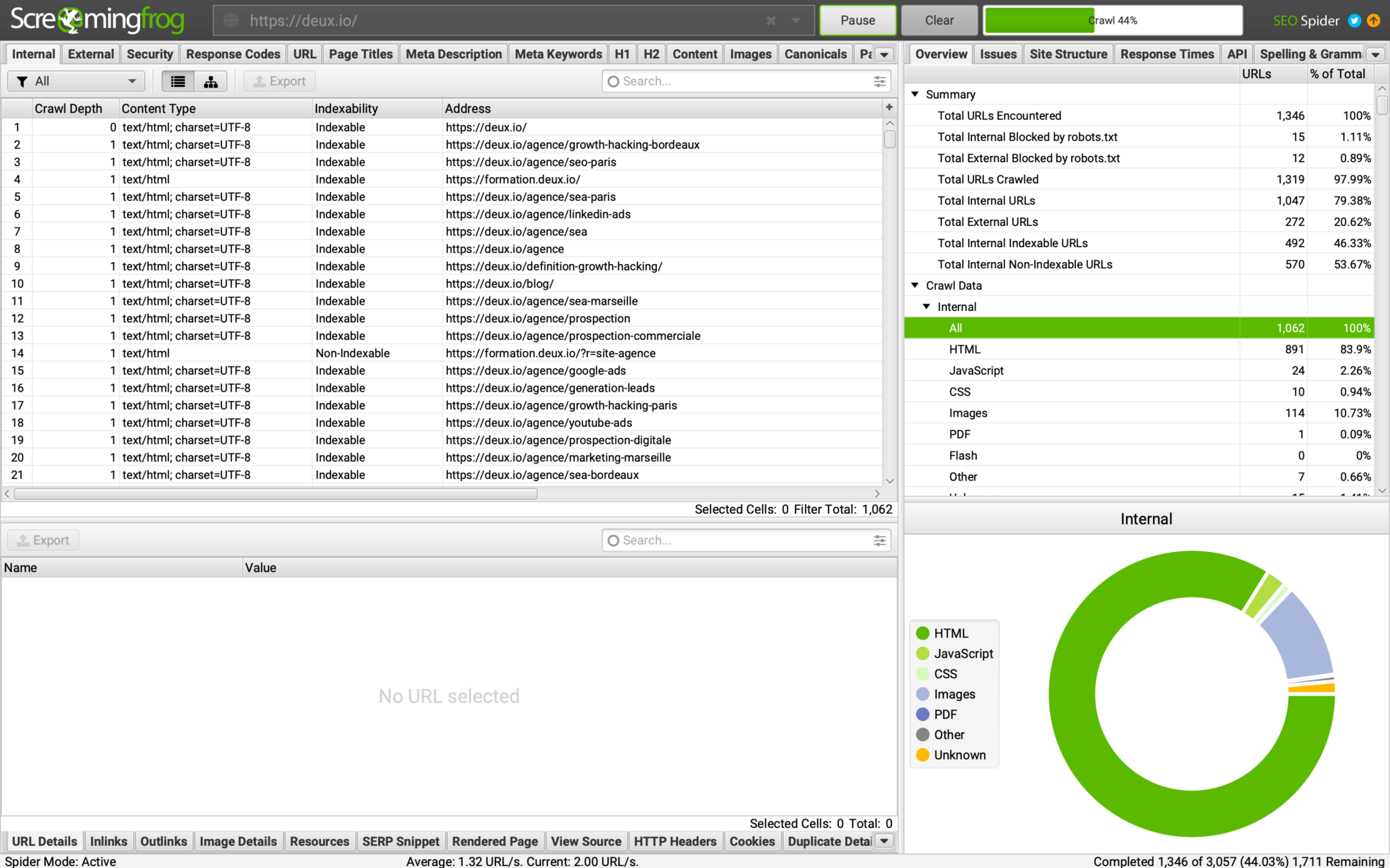
Task: Click the lower Export button
Action: [x=43, y=540]
